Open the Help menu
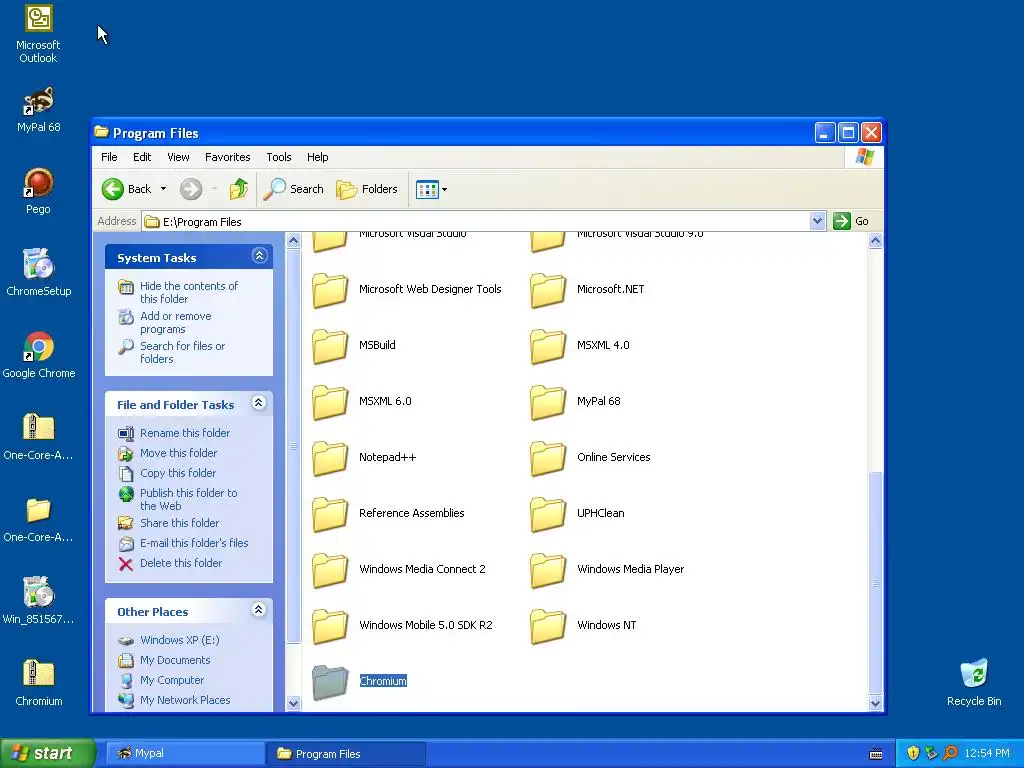 pos(317,157)
